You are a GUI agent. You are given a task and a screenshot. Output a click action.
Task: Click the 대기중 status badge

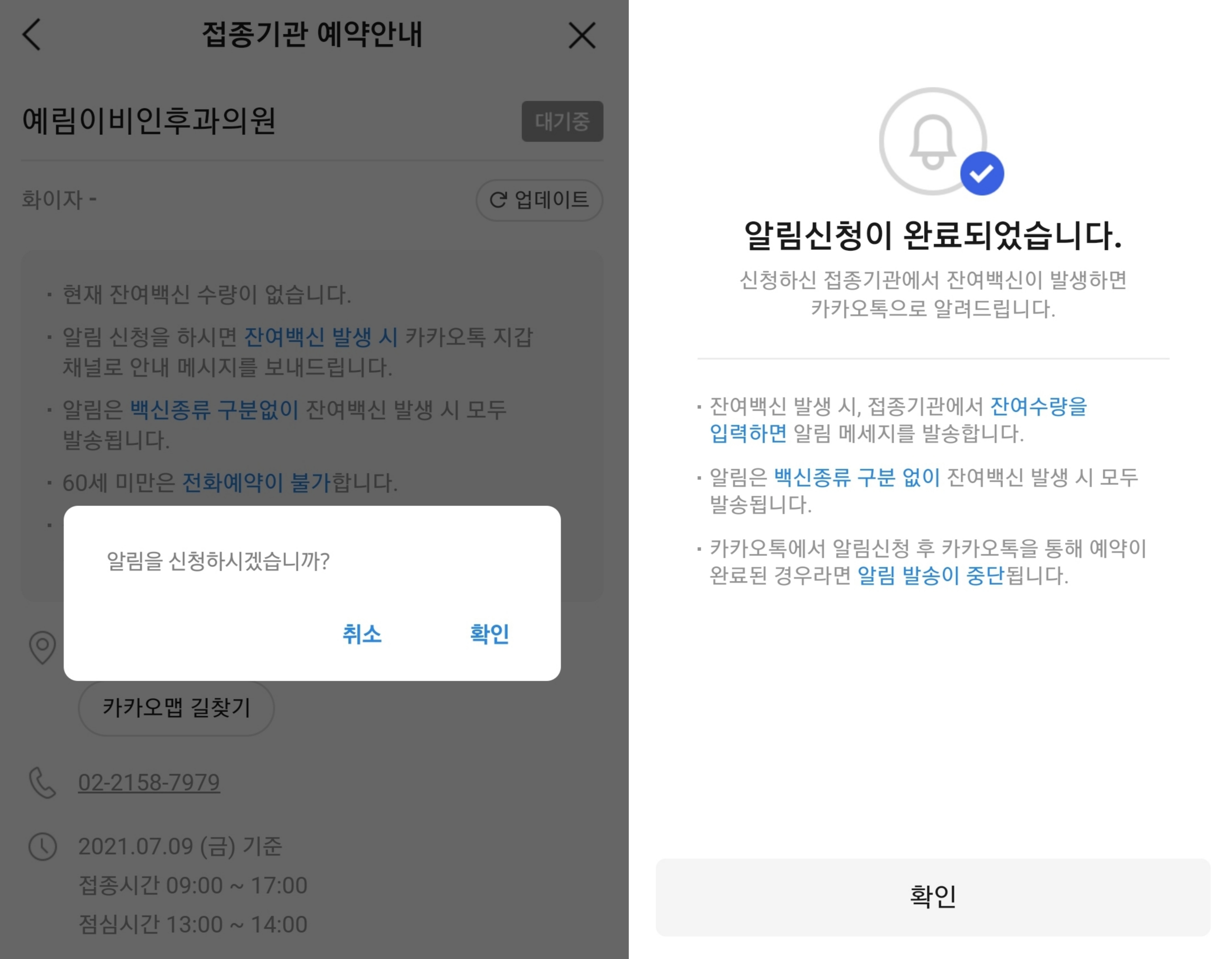(x=562, y=121)
